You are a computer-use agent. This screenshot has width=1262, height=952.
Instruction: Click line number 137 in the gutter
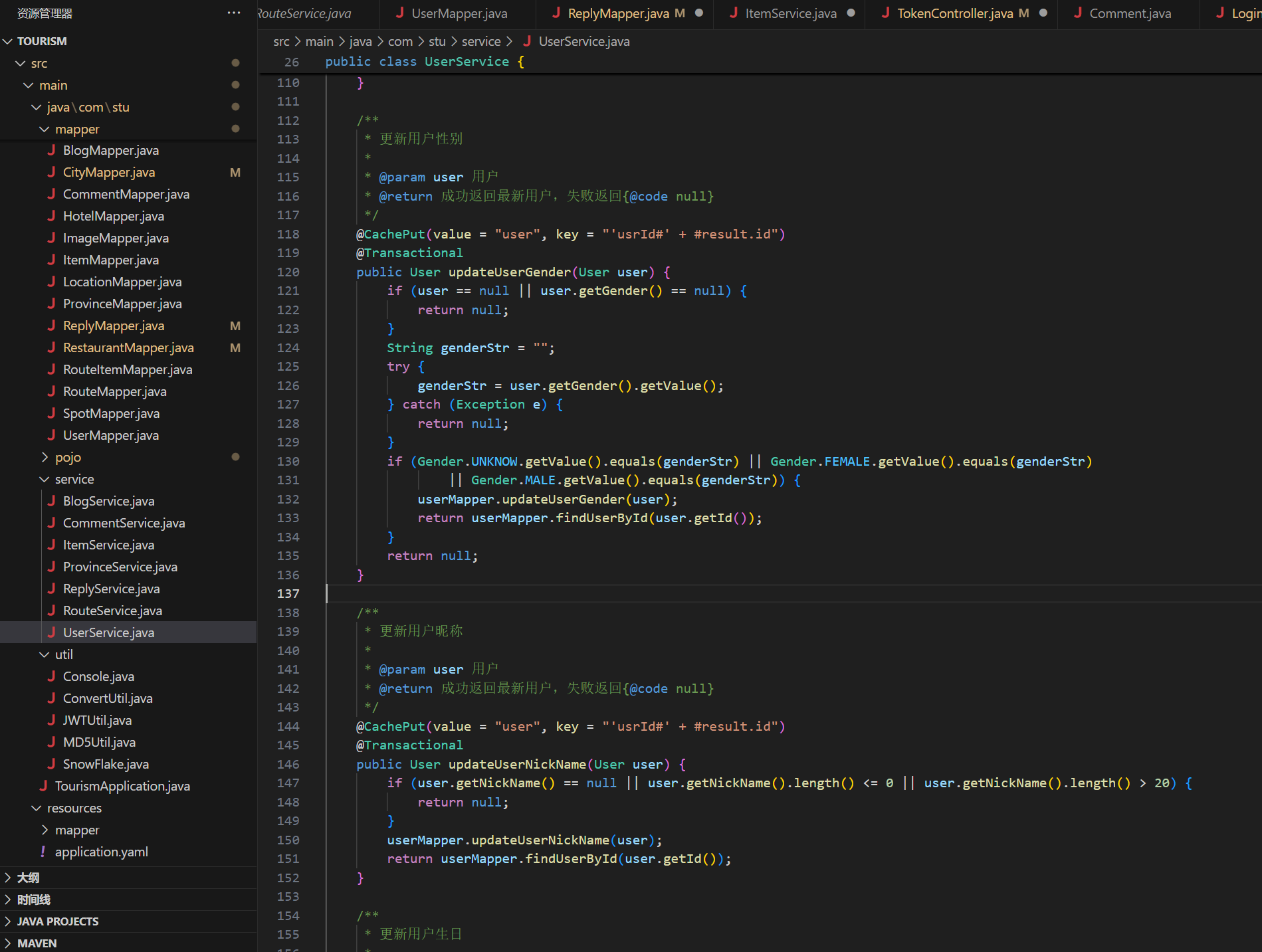[x=288, y=593]
